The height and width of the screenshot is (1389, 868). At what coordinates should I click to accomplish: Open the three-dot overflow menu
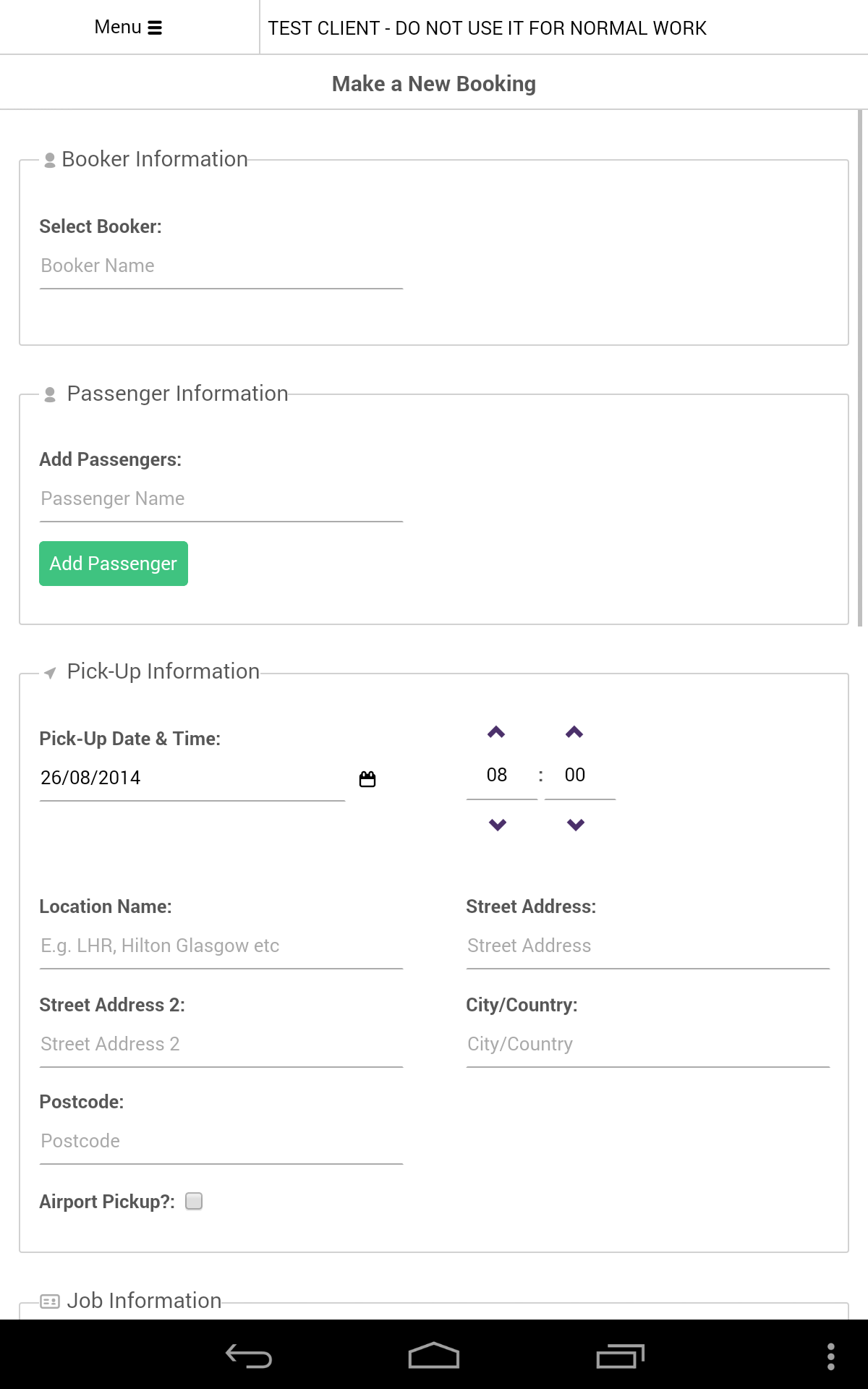[x=831, y=1356]
